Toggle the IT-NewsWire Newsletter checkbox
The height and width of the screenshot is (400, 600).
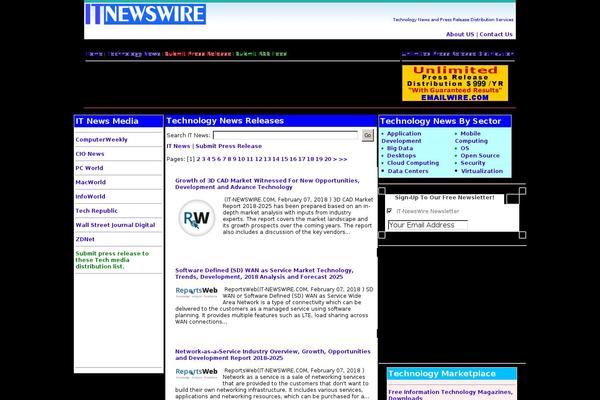[x=390, y=211]
